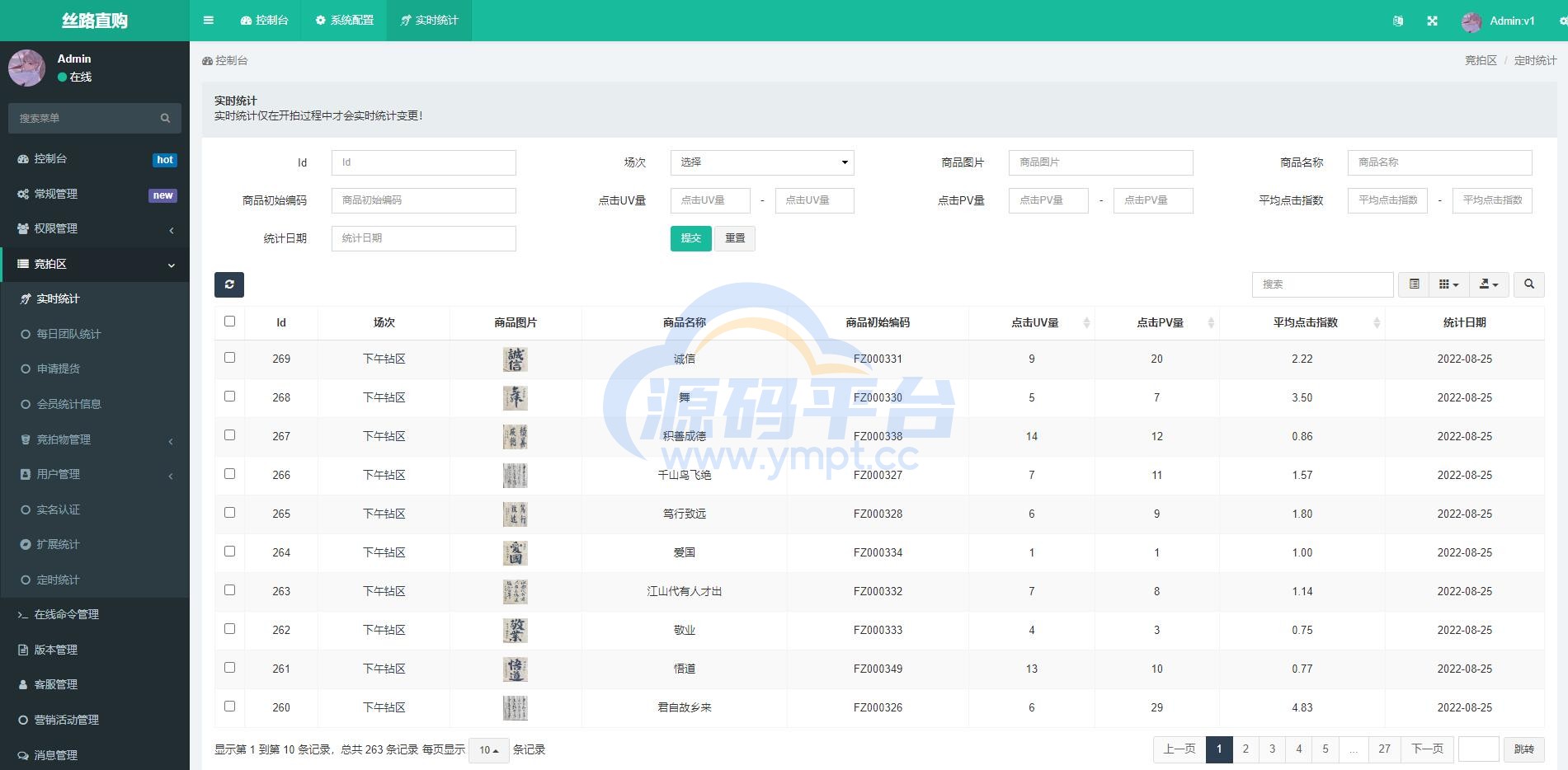
Task: Open the columns visibility dropdown
Action: (1449, 284)
